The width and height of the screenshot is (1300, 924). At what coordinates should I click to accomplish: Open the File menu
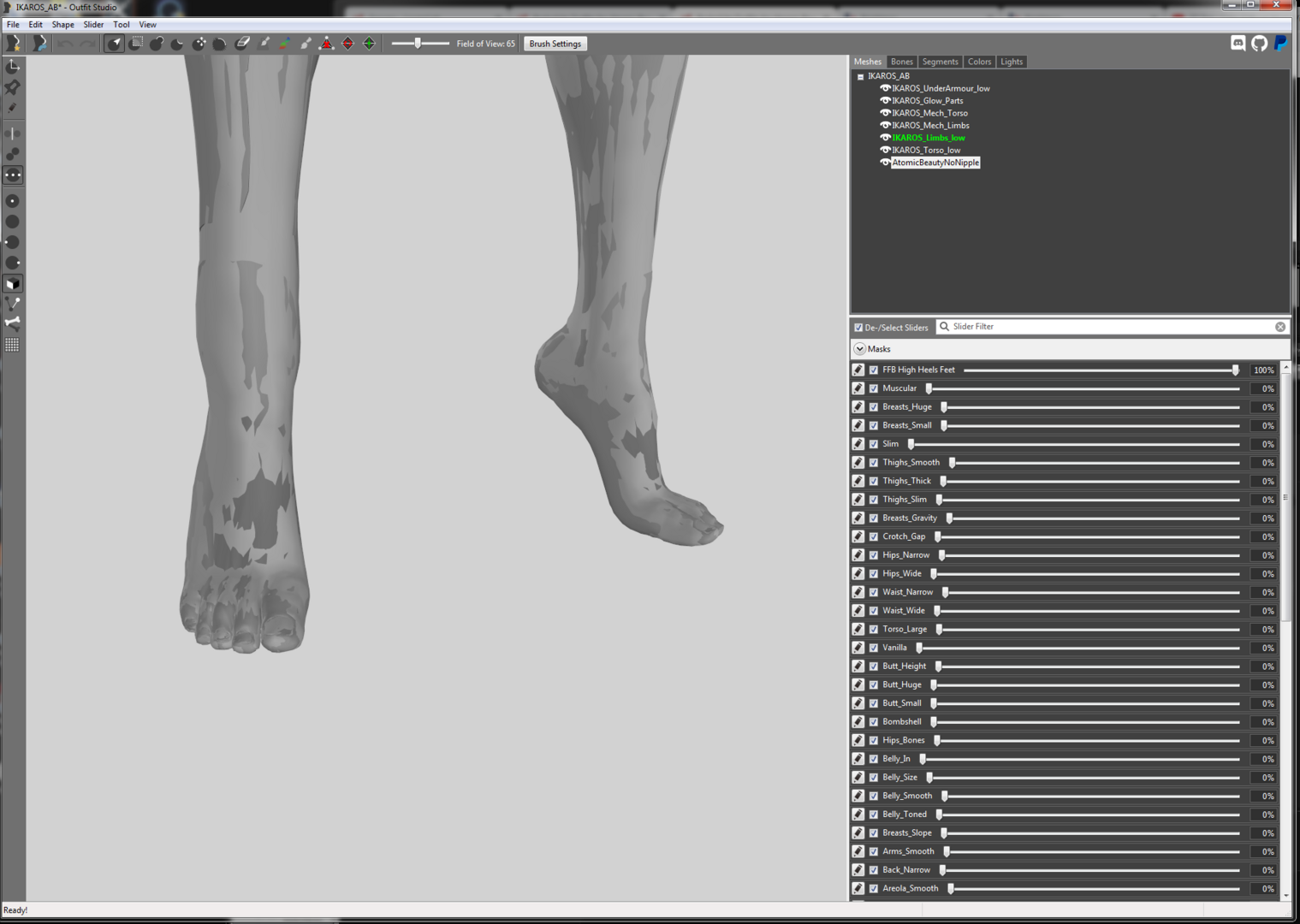13,25
